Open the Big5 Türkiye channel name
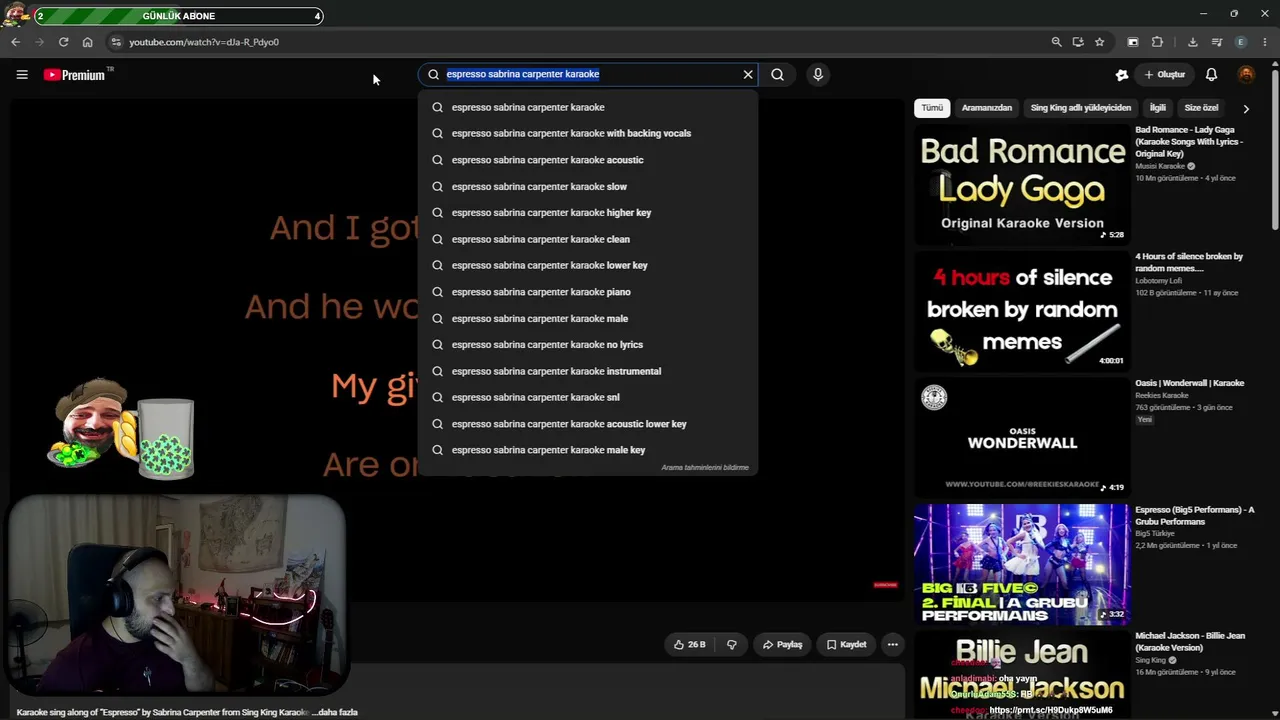Image resolution: width=1280 pixels, height=720 pixels. point(1155,534)
